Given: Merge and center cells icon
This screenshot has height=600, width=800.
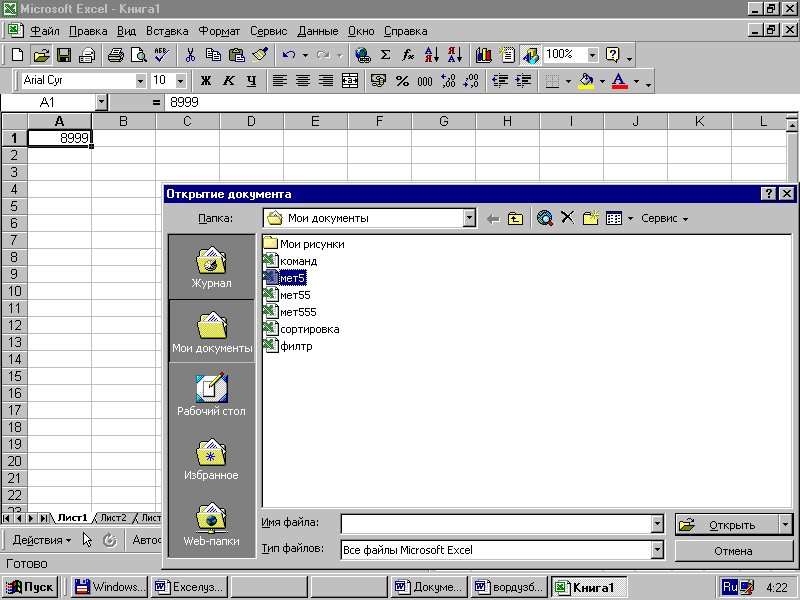Looking at the screenshot, I should [x=350, y=81].
